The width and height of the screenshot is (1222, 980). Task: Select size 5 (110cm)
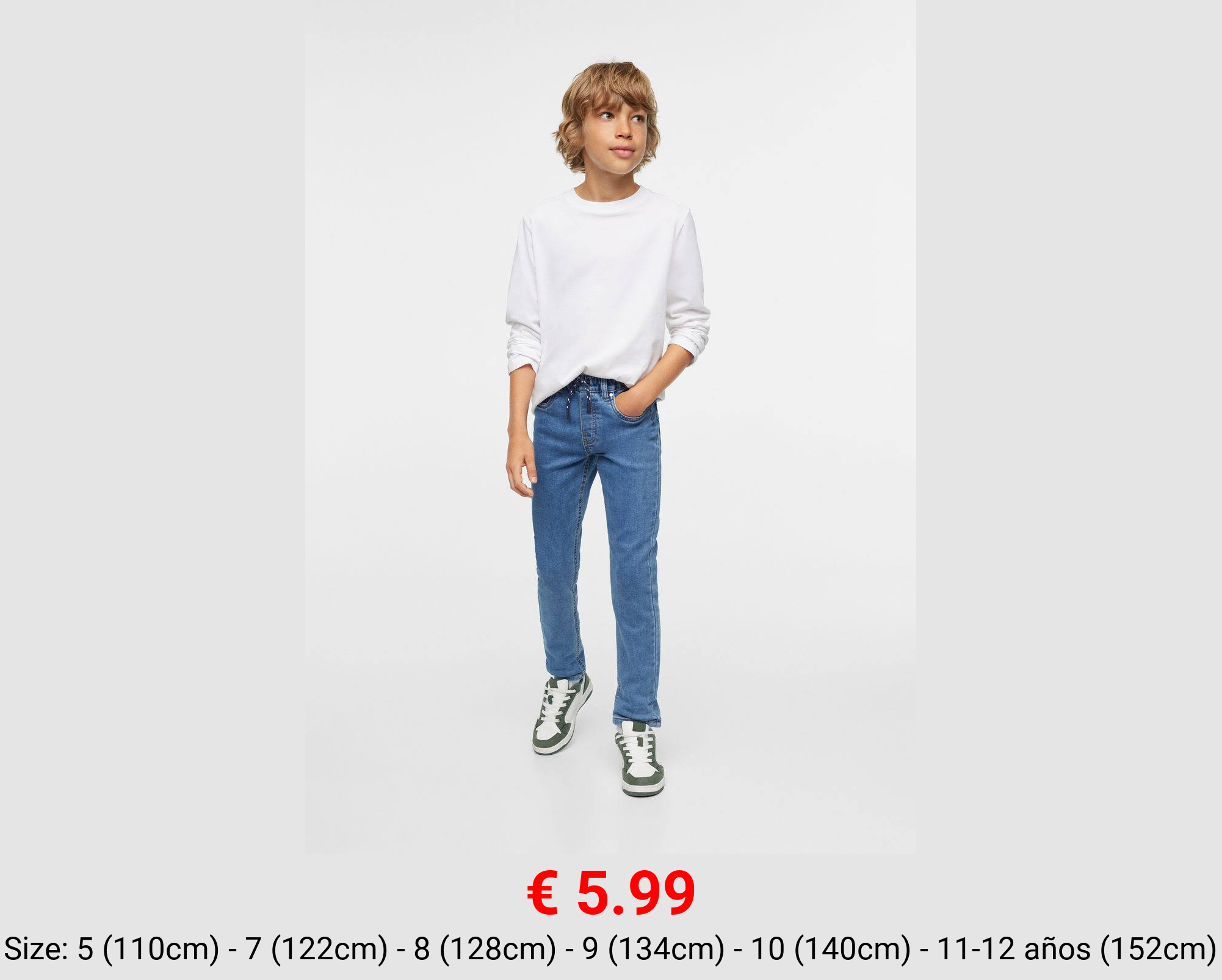click(x=148, y=949)
